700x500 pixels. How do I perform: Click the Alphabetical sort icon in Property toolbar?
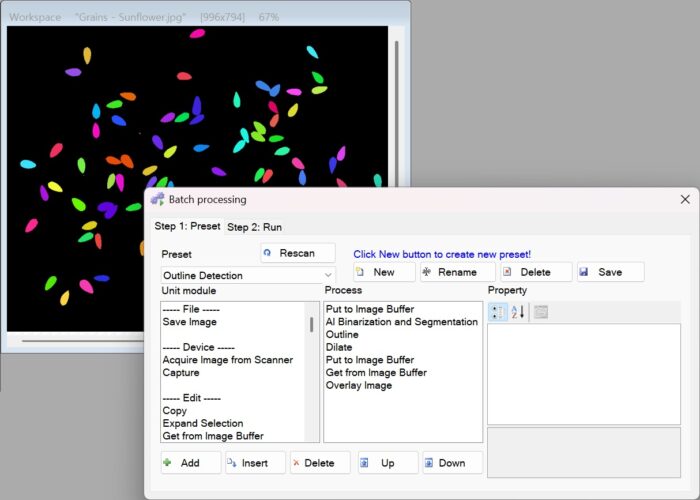518,312
